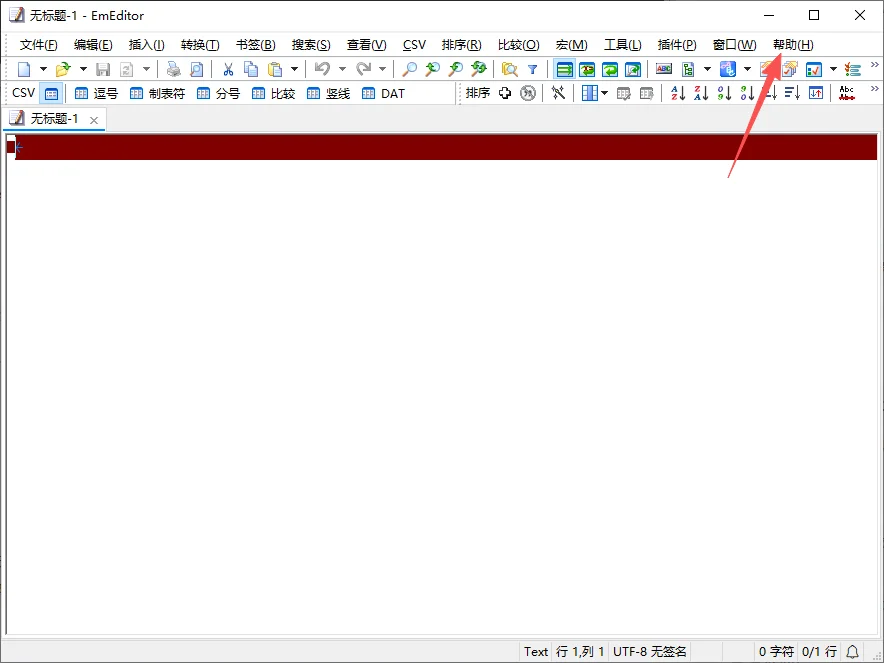Click the Copy icon
884x663 pixels.
[x=251, y=69]
